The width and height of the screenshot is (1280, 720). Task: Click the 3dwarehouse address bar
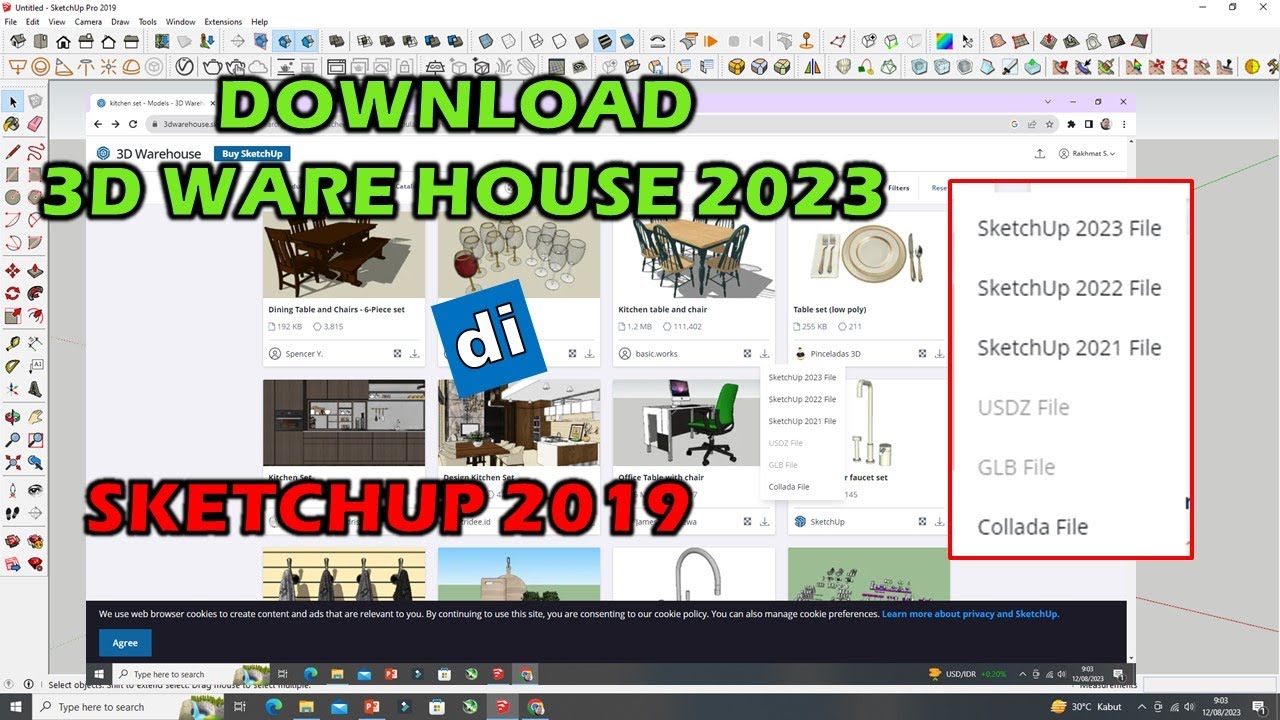coord(580,125)
